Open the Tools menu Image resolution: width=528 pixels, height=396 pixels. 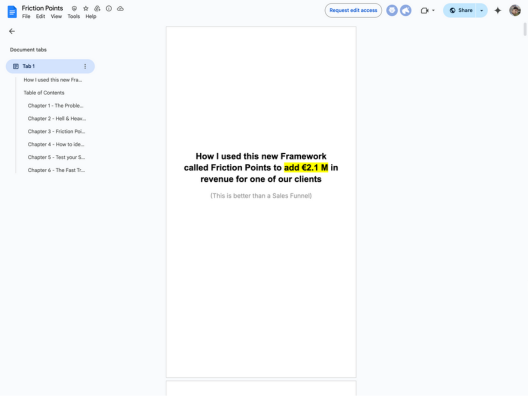[x=73, y=16]
